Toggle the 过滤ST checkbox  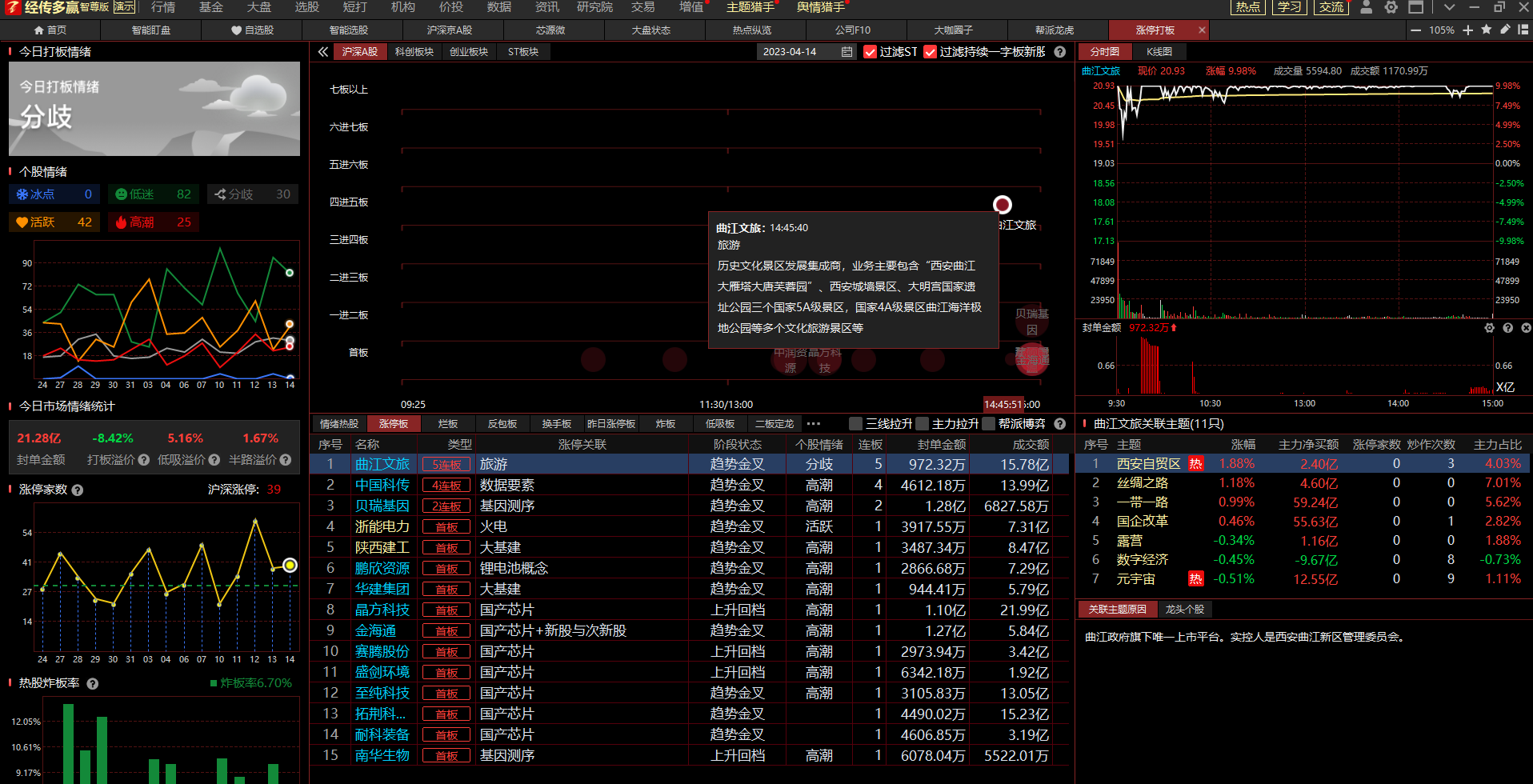[x=871, y=52]
